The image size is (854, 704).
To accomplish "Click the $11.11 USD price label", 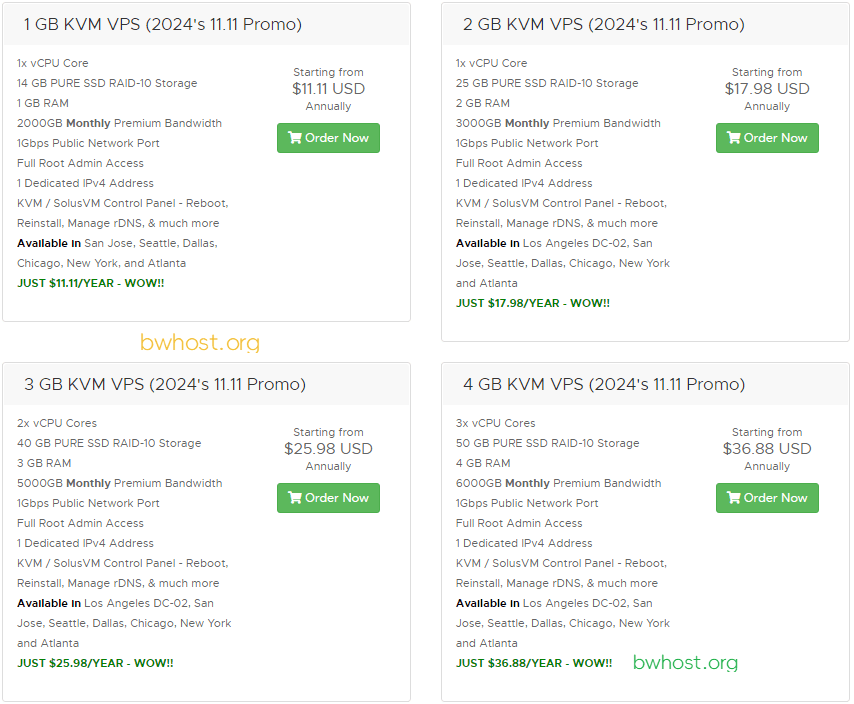I will click(x=328, y=89).
